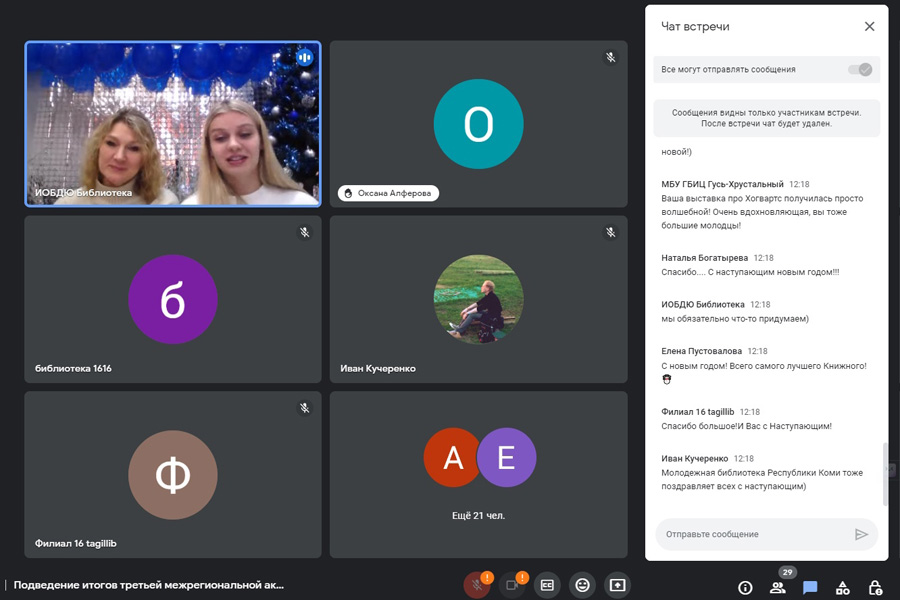Screen dimensions: 900x600
Task: Close the 'Чат встречи' panel
Action: pos(869,27)
